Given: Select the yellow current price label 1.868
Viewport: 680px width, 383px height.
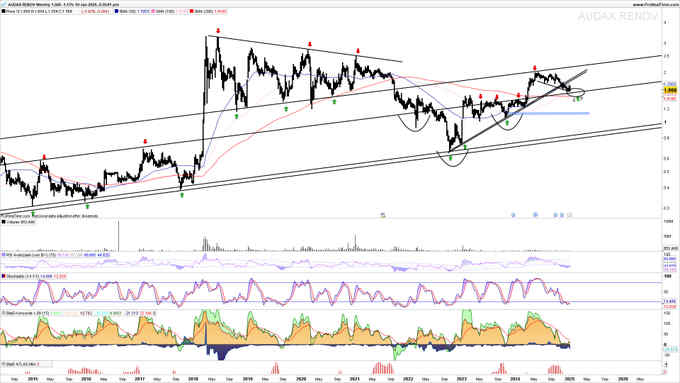Looking at the screenshot, I should pyautogui.click(x=670, y=90).
